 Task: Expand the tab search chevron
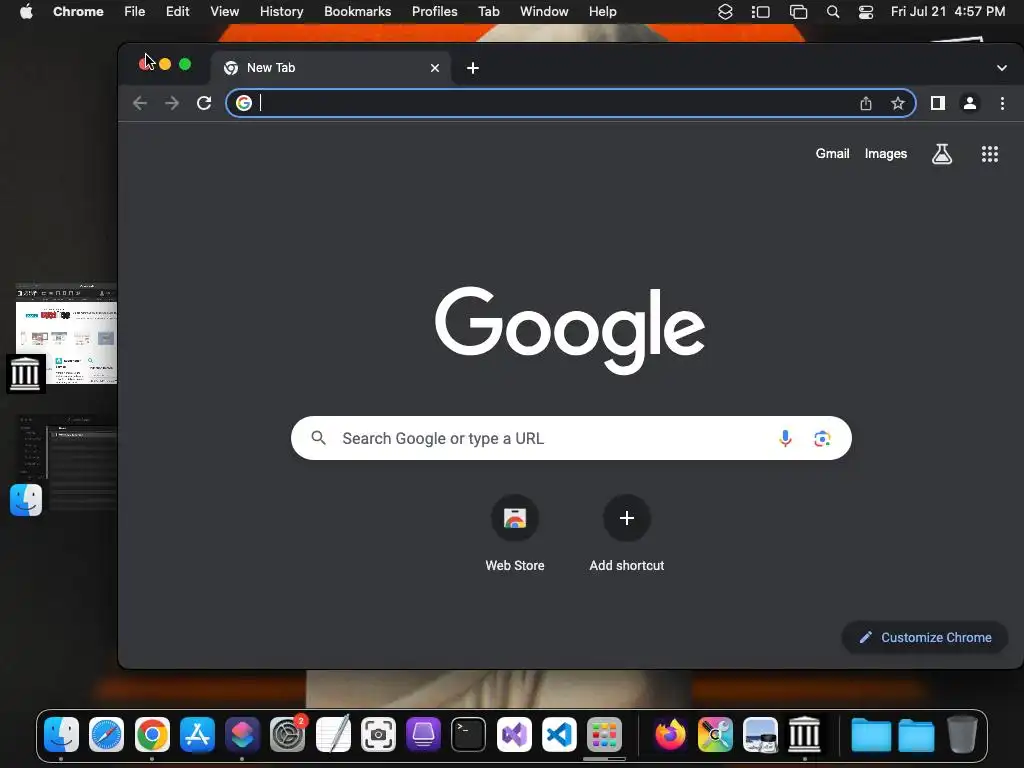[1002, 68]
